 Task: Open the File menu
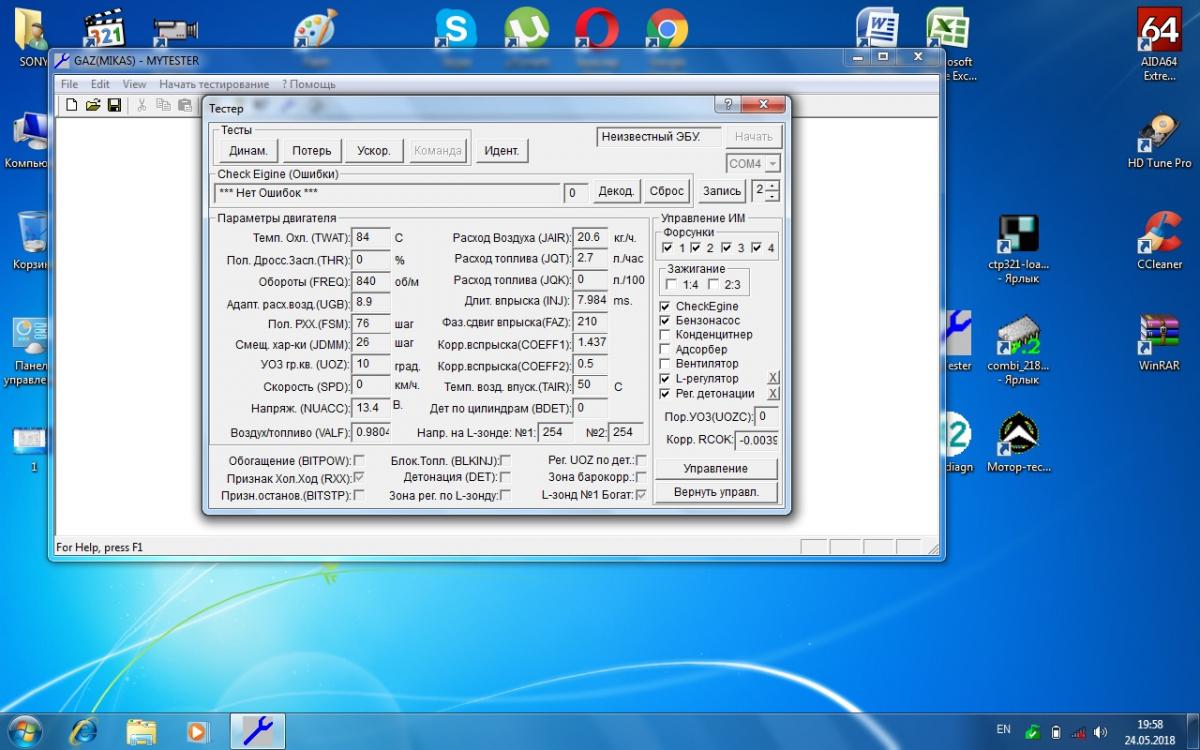coord(69,84)
